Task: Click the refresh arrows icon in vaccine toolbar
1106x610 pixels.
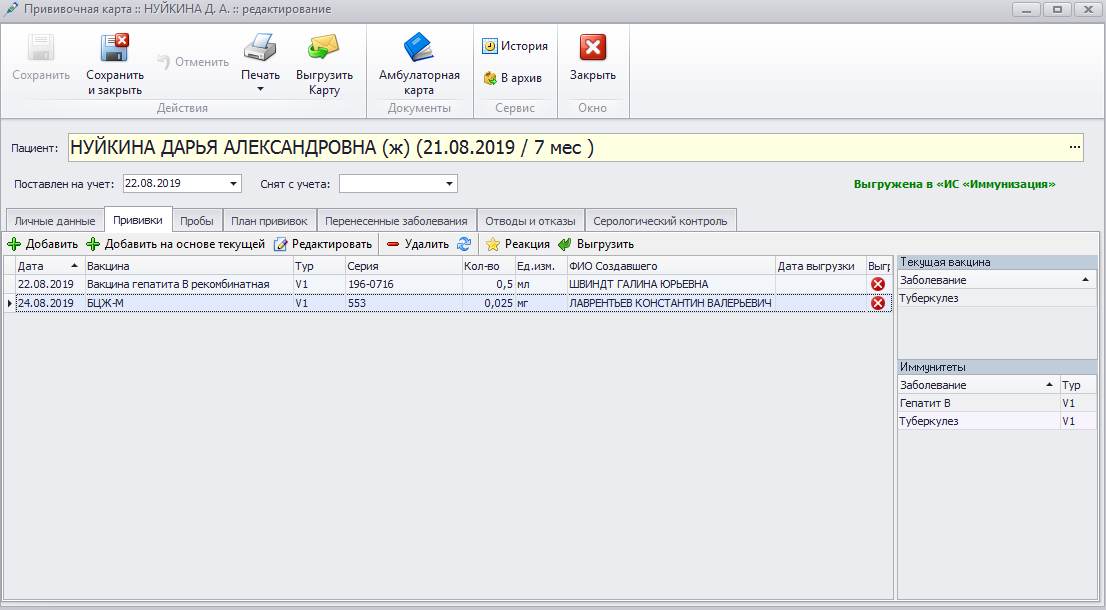Action: point(464,244)
